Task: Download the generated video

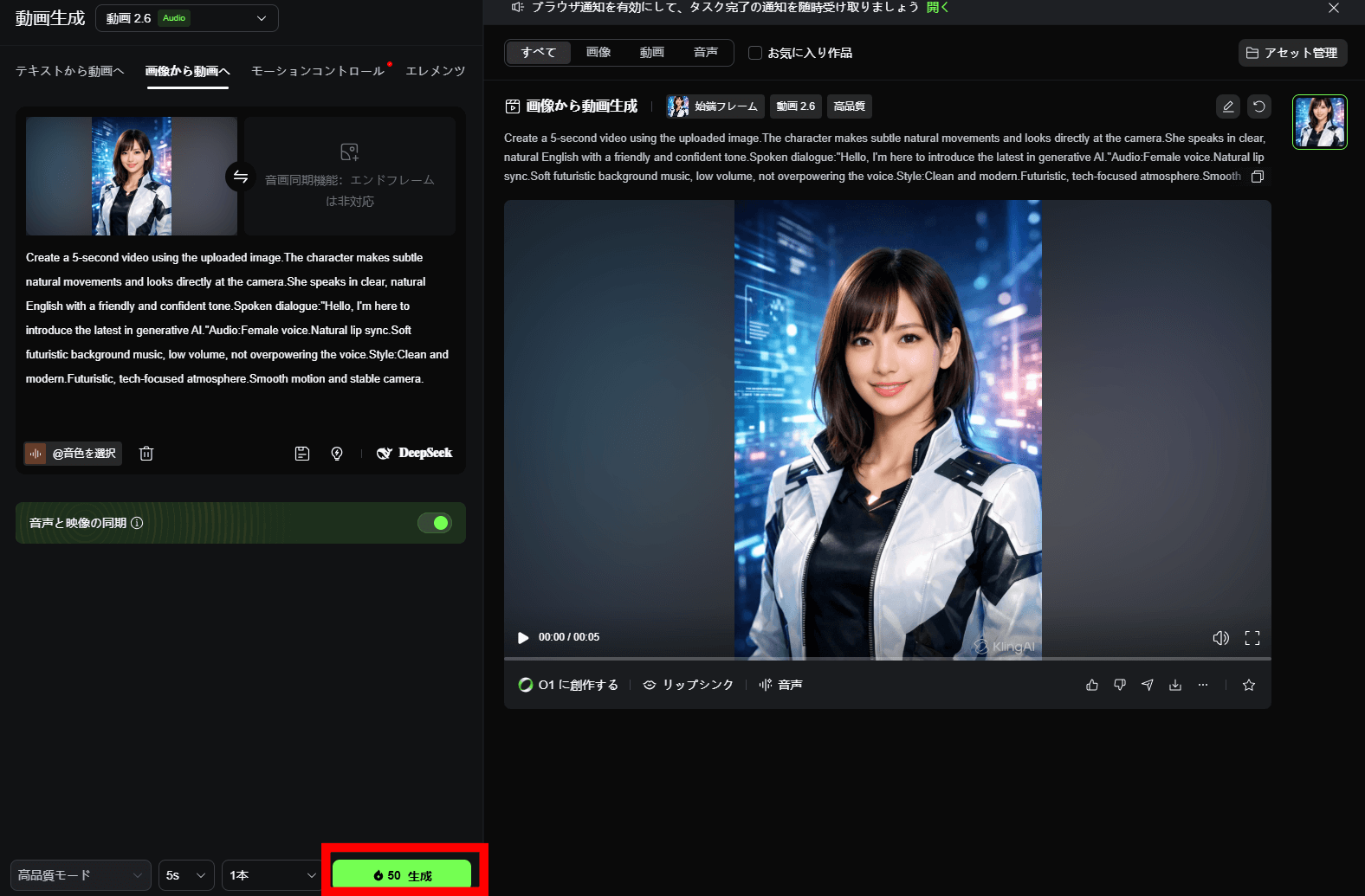Action: tap(1175, 685)
